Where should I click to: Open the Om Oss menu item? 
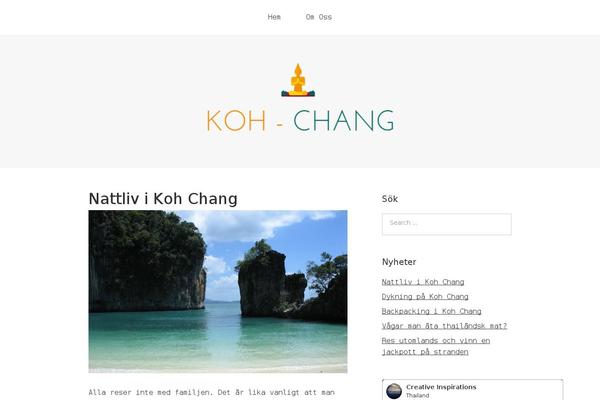(318, 17)
